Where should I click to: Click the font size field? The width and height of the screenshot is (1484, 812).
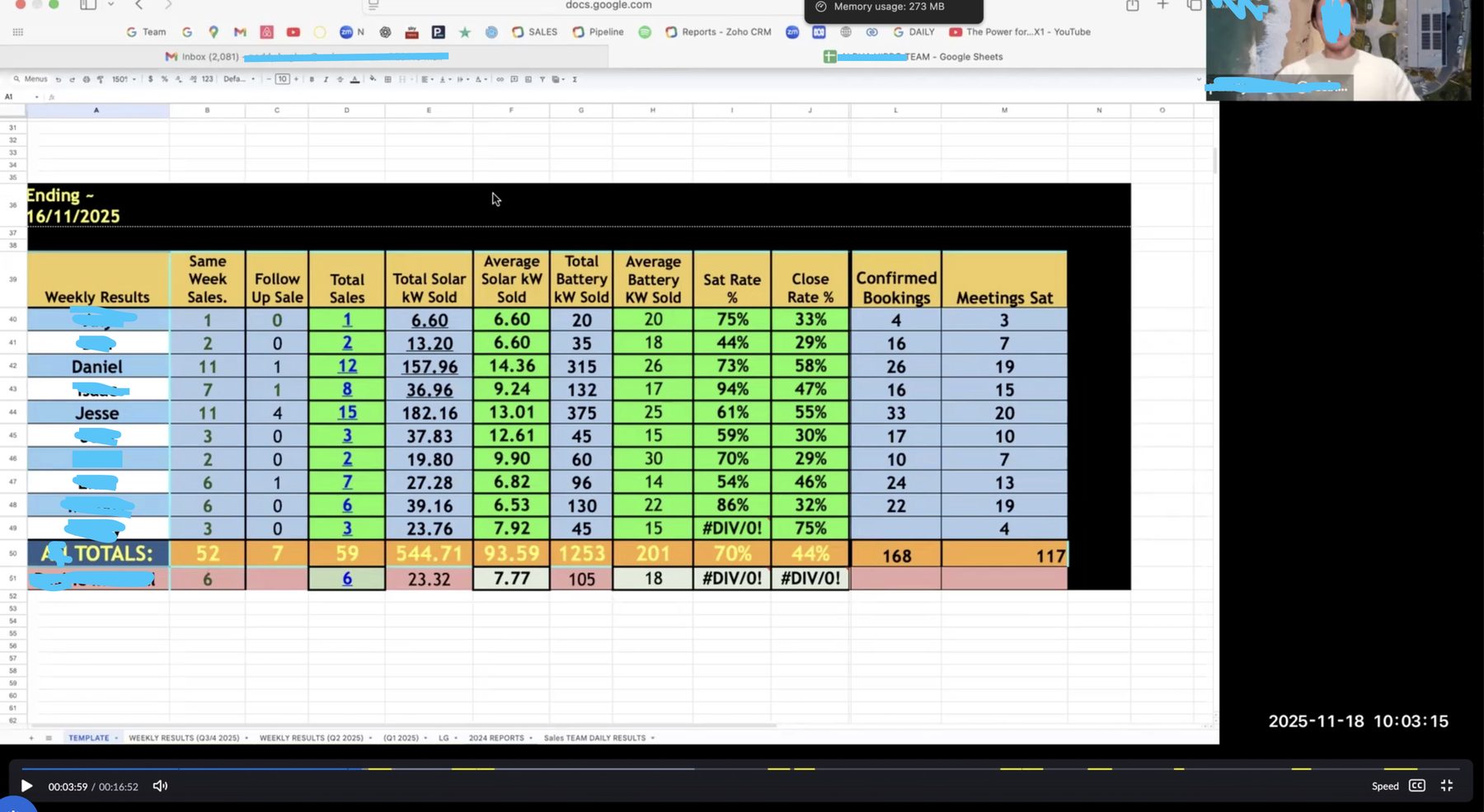[283, 79]
